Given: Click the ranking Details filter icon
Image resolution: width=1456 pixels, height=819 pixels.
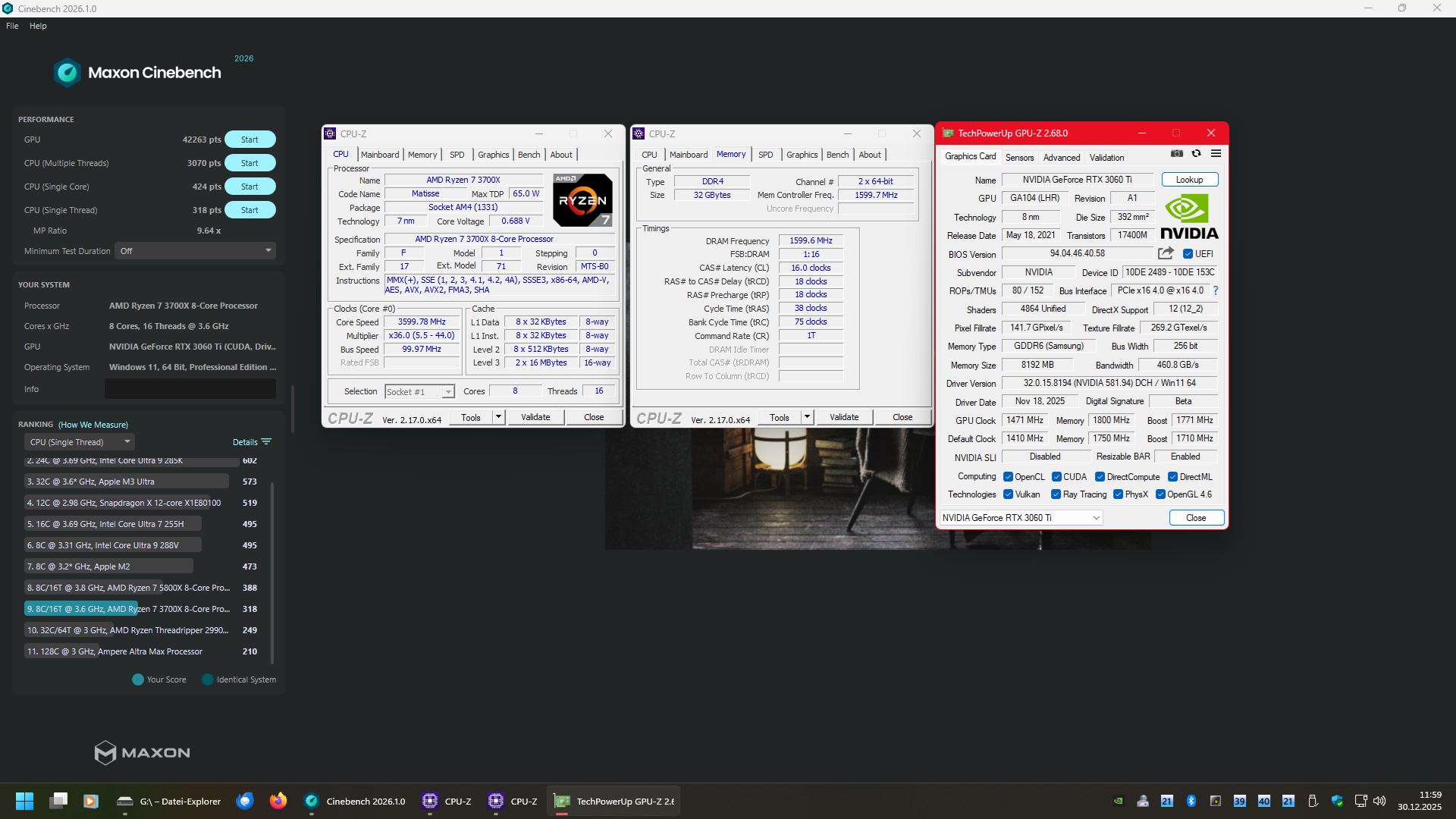Looking at the screenshot, I should point(266,442).
